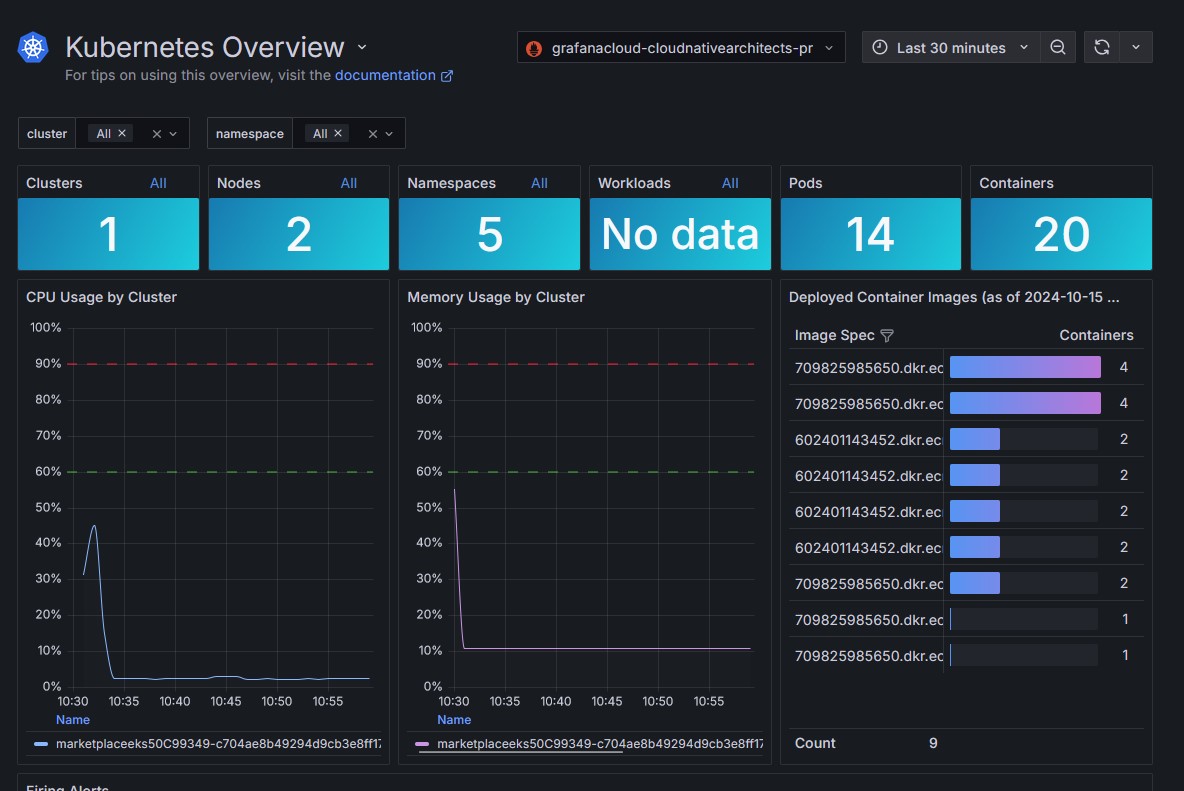Click the All link in Nodes panel
Screen dimensions: 1184x791
348,183
